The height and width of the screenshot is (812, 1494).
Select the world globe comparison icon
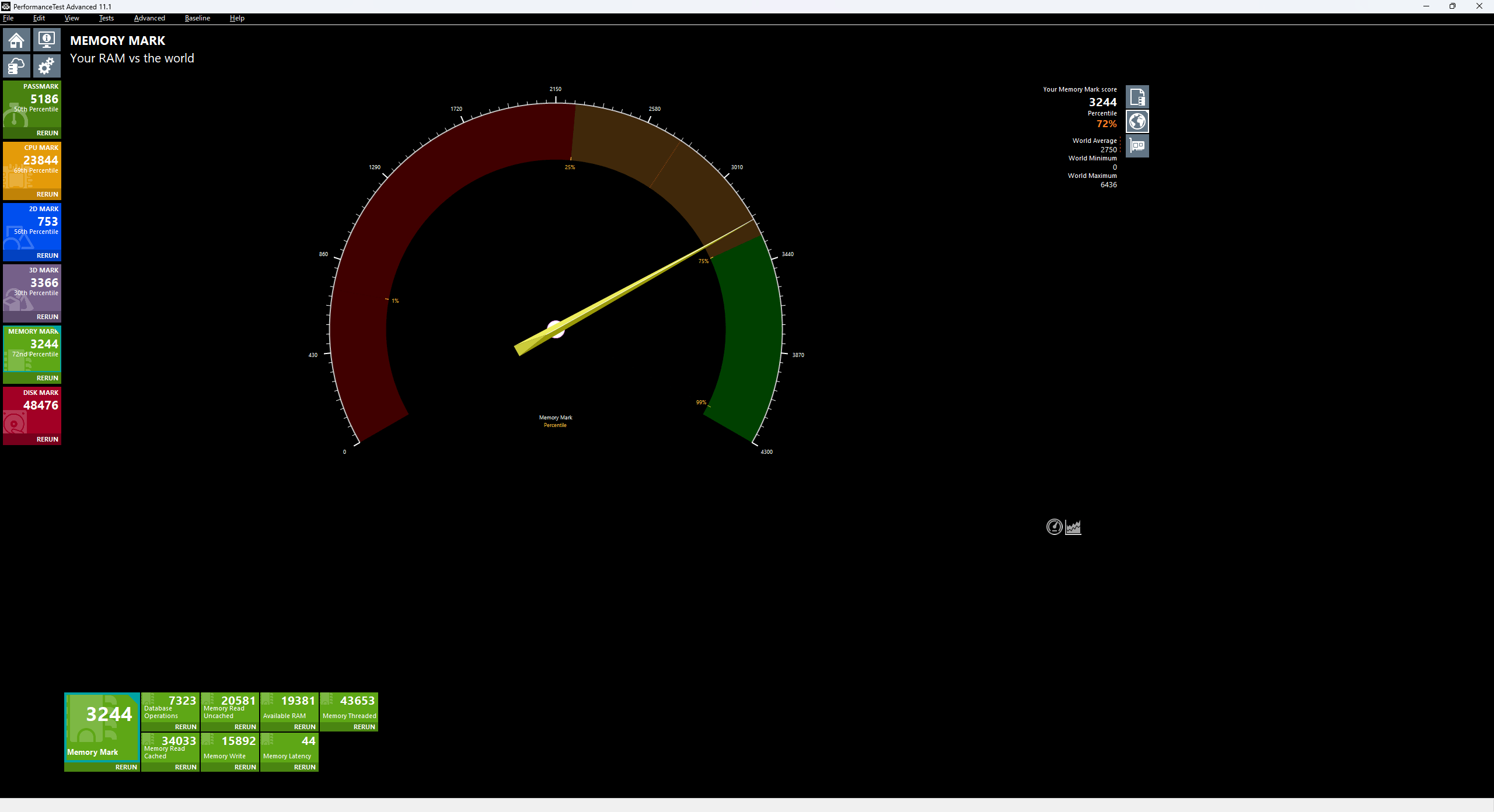click(x=1137, y=121)
